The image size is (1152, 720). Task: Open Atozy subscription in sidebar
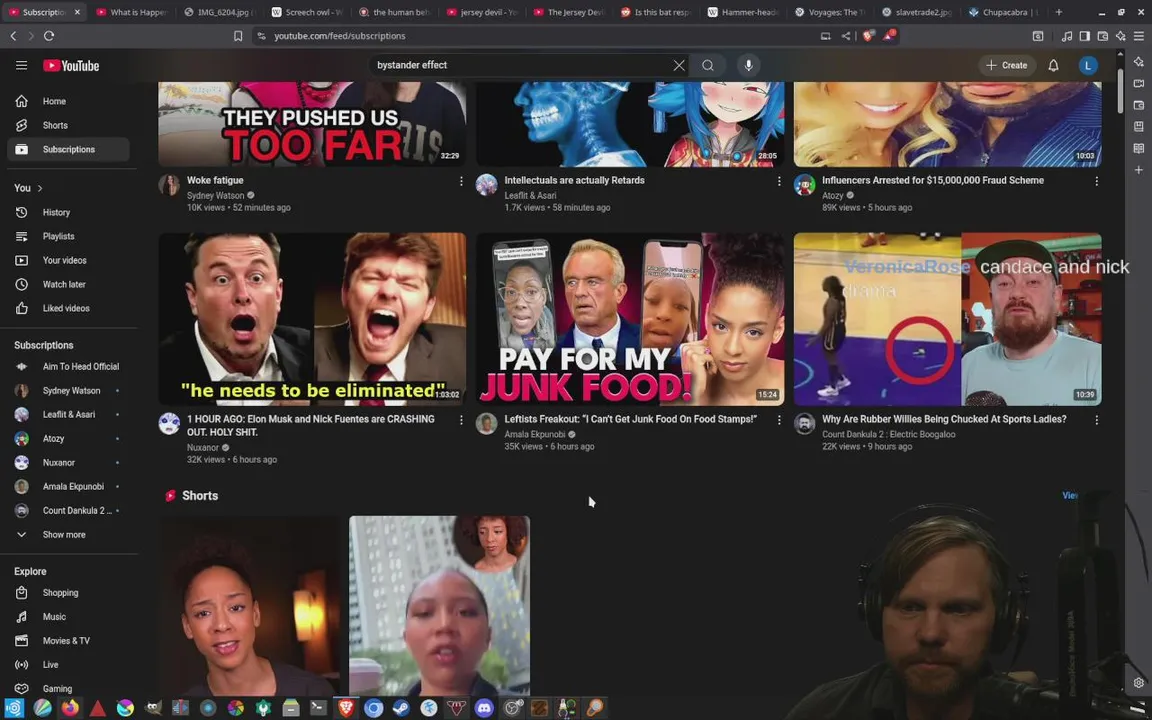tap(68, 439)
